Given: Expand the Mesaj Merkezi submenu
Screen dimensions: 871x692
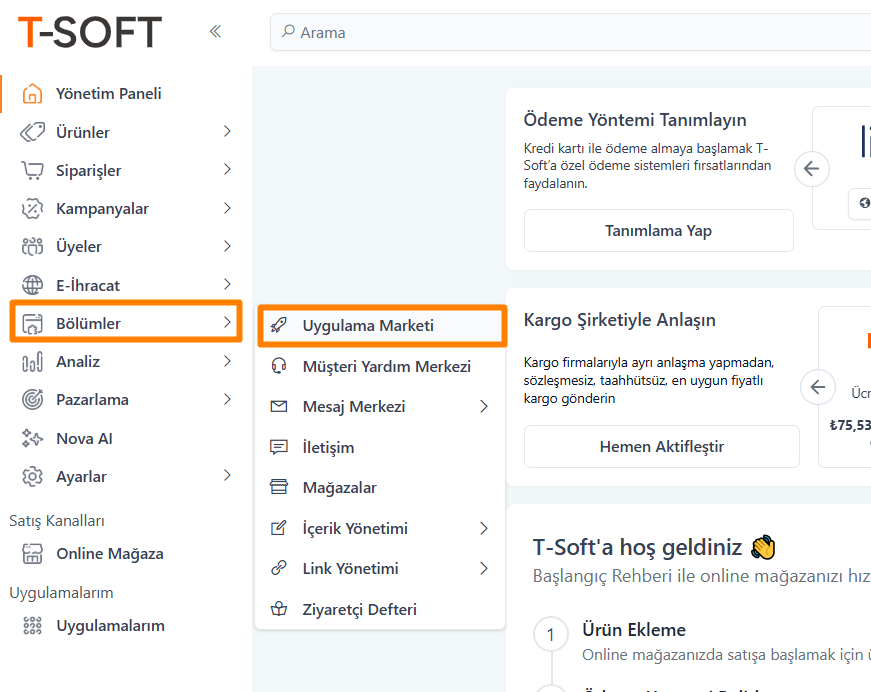Looking at the screenshot, I should pos(484,406).
